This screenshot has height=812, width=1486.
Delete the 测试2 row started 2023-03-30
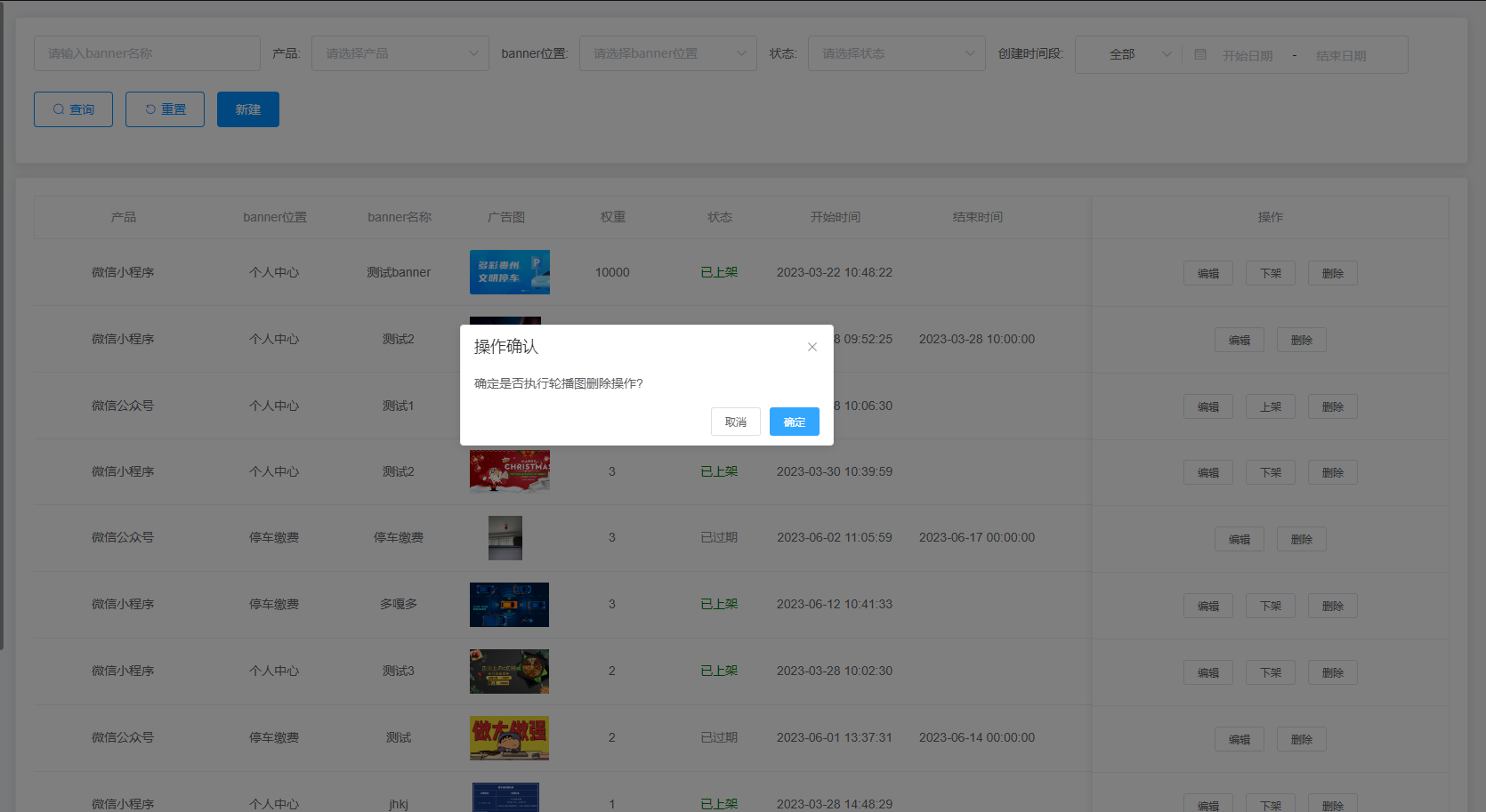(1332, 472)
